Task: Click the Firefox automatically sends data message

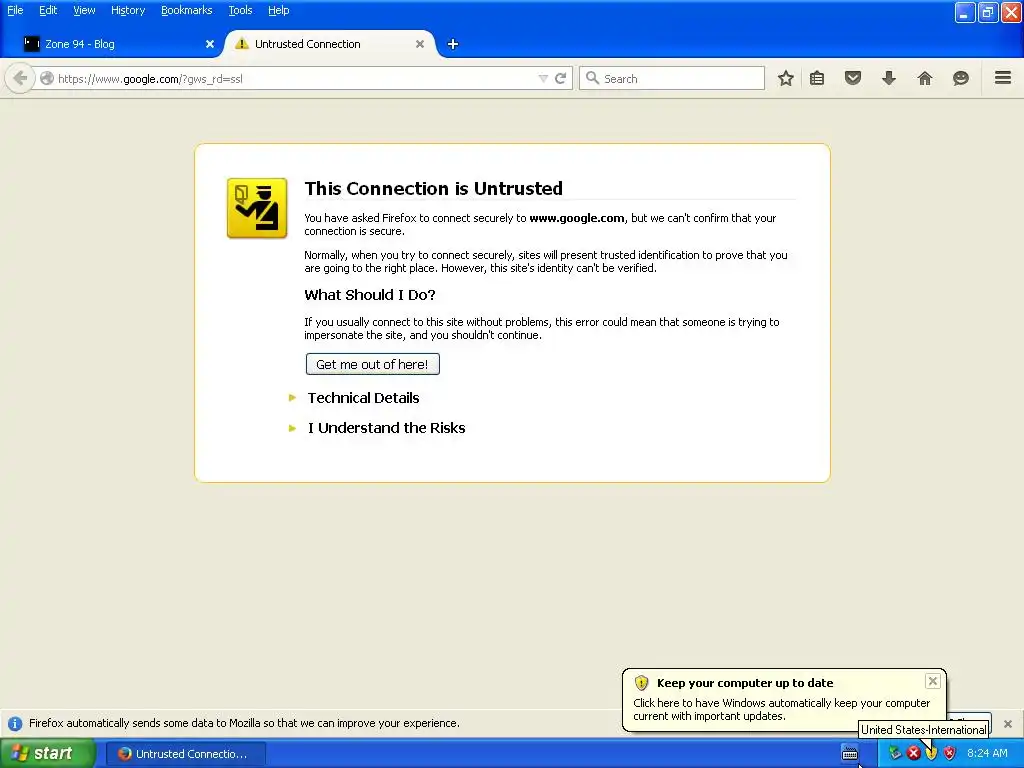Action: [244, 724]
